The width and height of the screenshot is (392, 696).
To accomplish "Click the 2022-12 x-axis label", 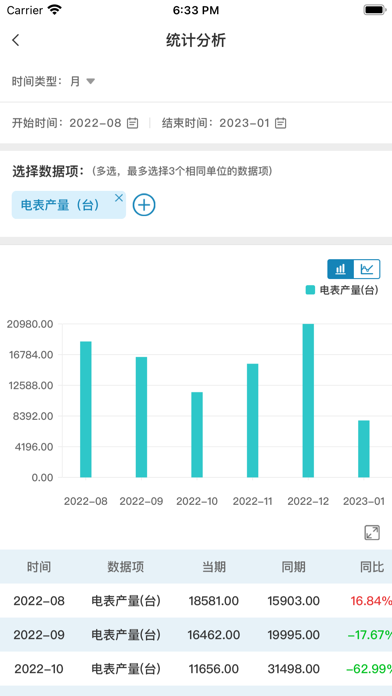I will 308,502.
